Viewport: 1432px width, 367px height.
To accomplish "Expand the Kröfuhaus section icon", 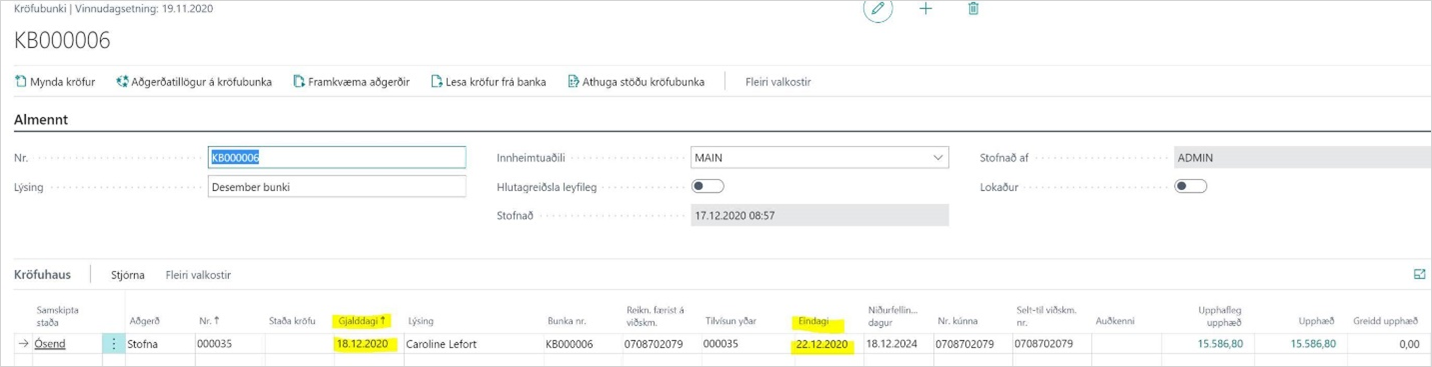I will (1420, 274).
